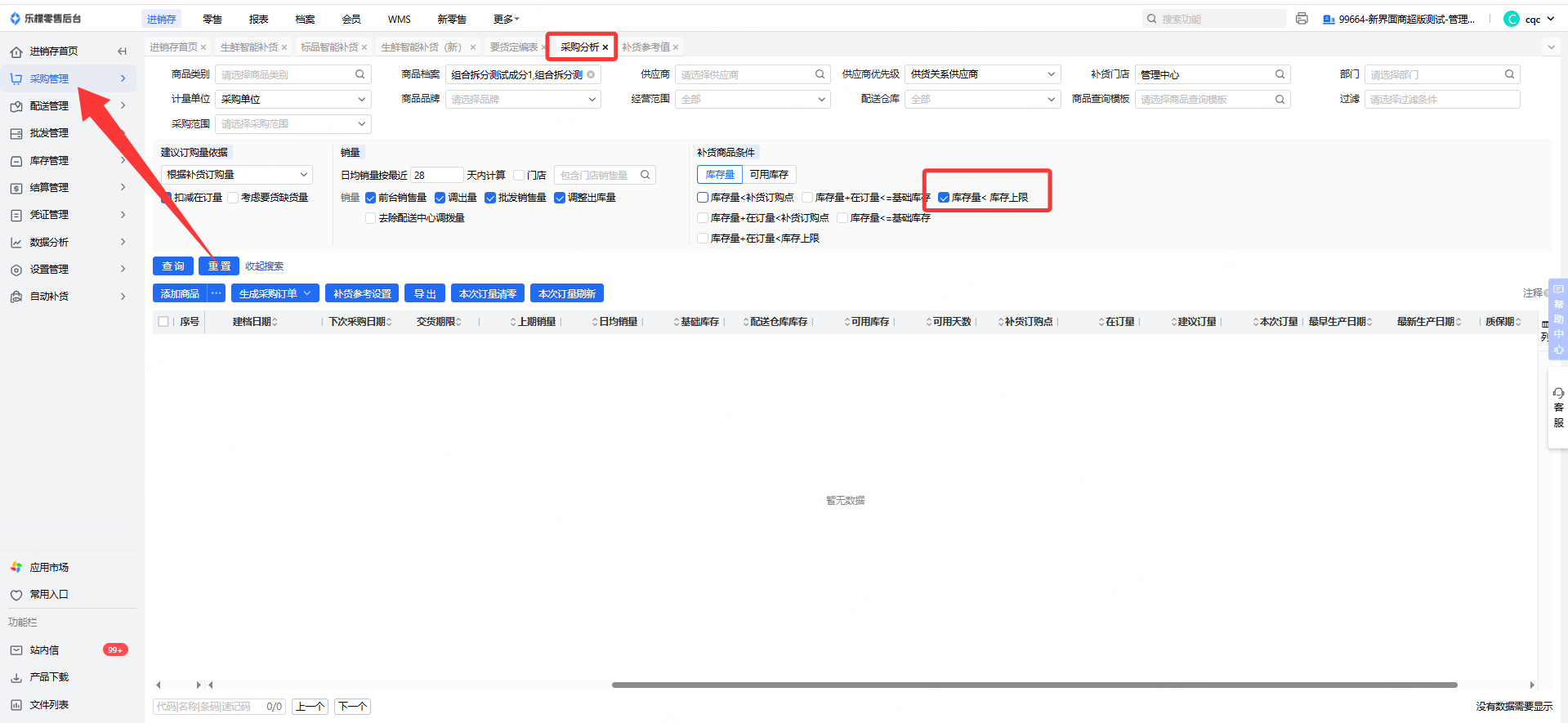
Task: Select all rows via header checkbox
Action: (163, 322)
